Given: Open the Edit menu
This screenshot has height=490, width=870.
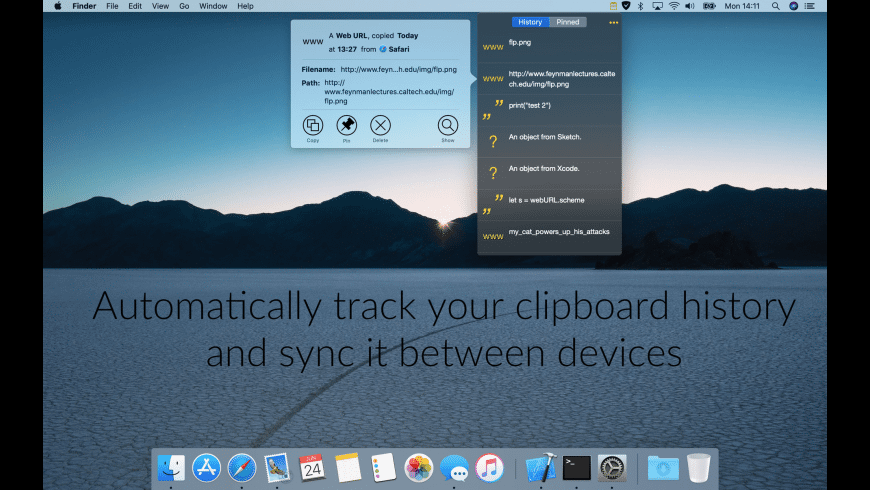Looking at the screenshot, I should (x=135, y=6).
